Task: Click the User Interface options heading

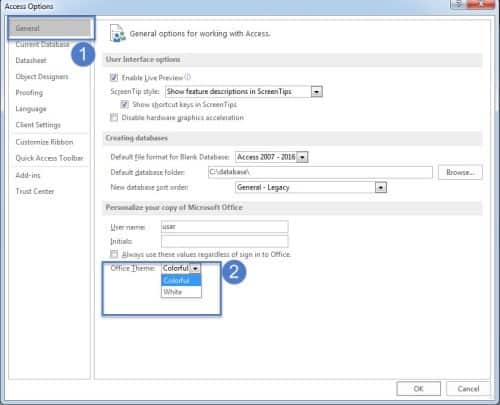Action: point(143,59)
